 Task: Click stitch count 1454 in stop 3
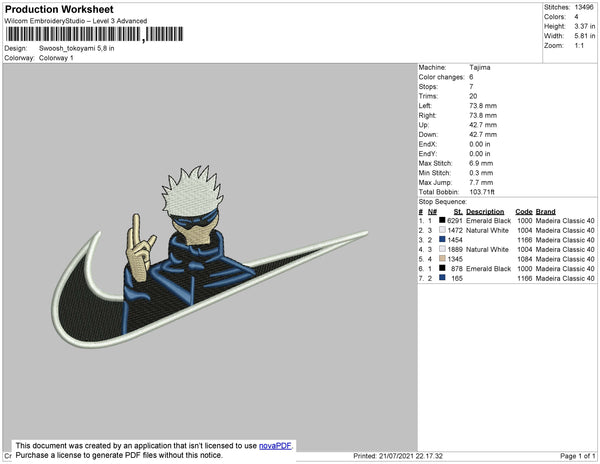click(455, 240)
